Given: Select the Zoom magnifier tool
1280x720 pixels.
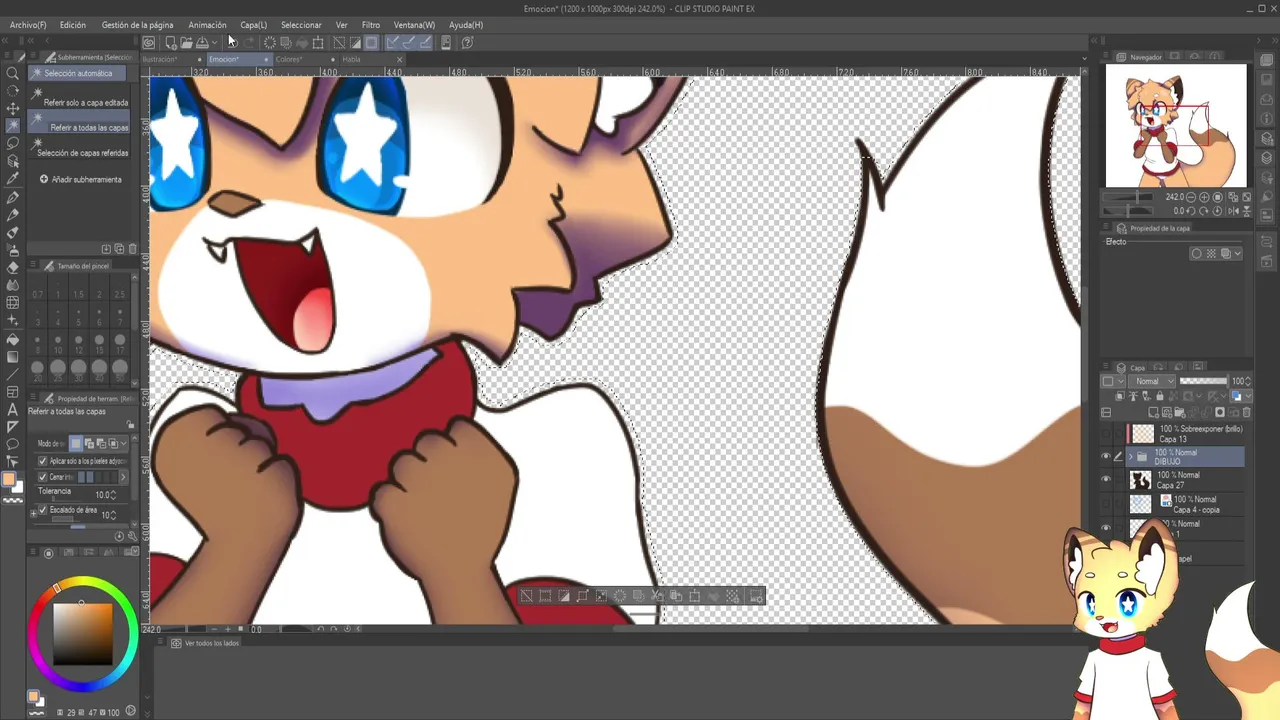Looking at the screenshot, I should 13,73.
